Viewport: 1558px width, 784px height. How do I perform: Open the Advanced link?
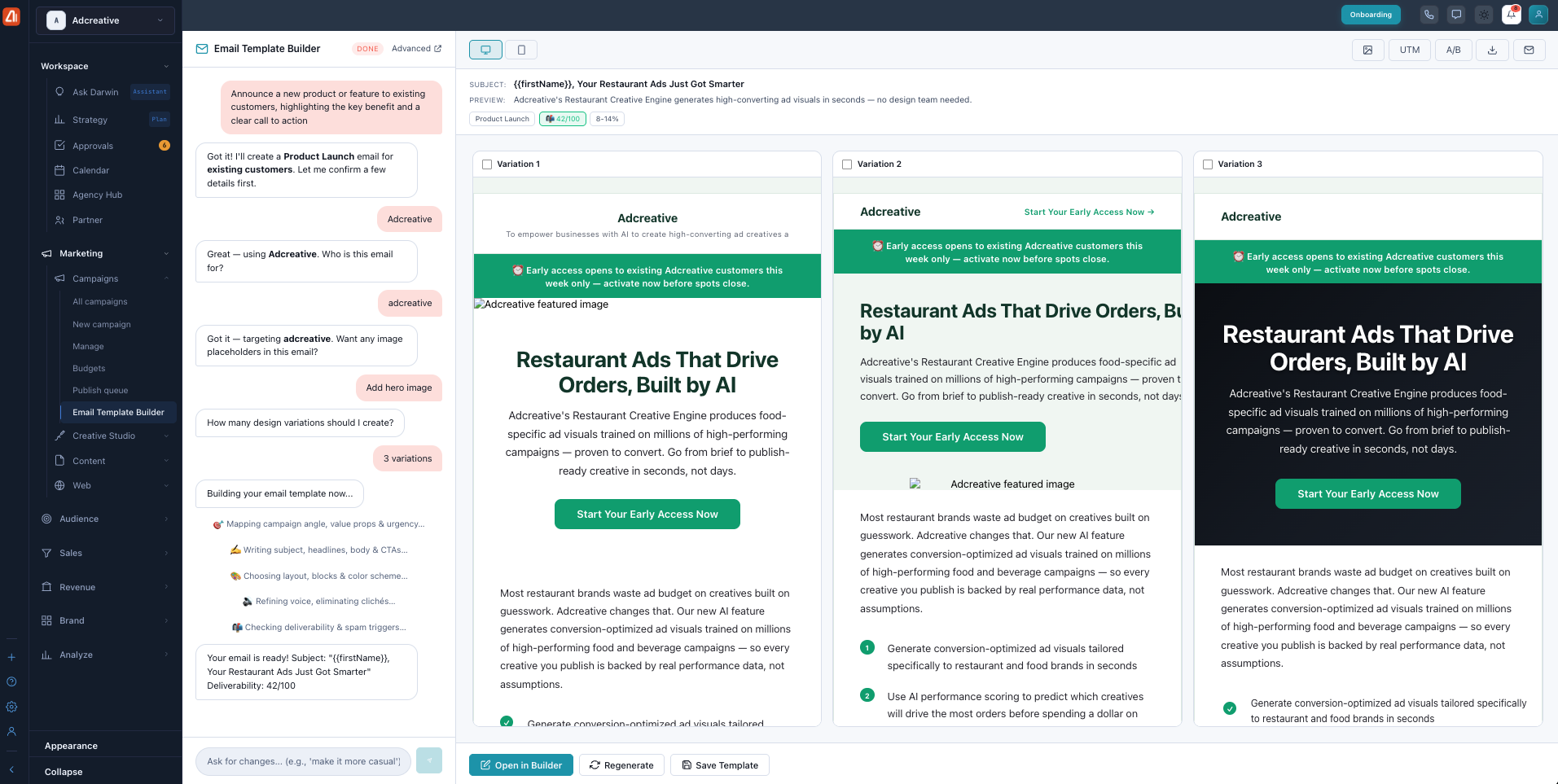[x=416, y=49]
